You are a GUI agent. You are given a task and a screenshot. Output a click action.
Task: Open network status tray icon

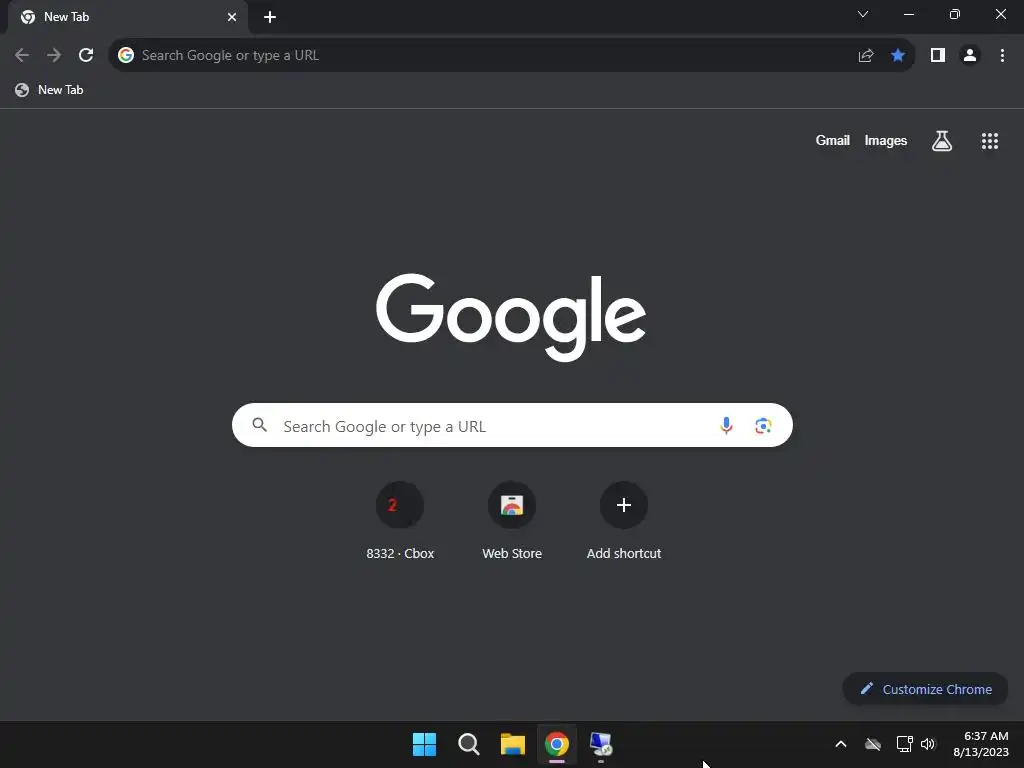904,744
